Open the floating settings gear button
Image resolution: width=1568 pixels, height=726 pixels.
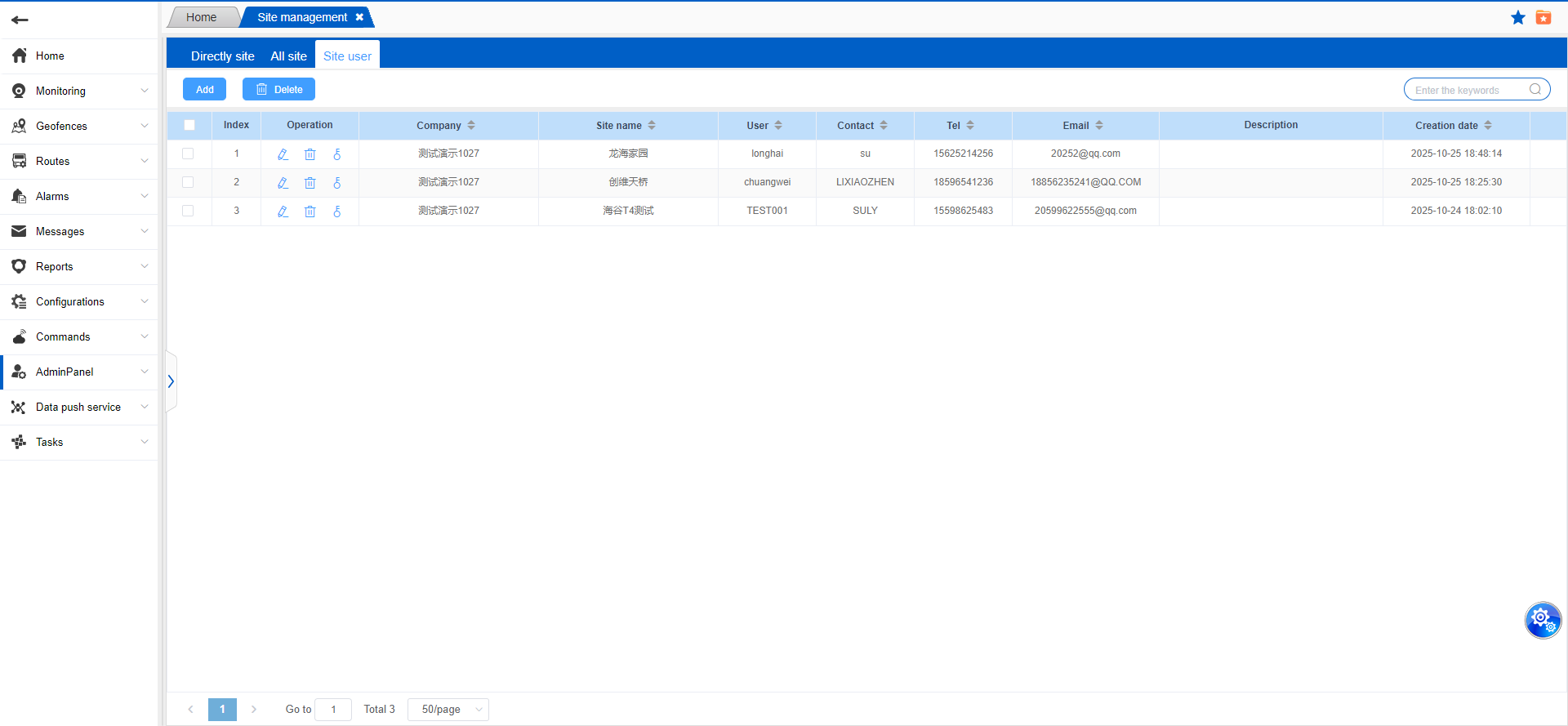tap(1543, 621)
